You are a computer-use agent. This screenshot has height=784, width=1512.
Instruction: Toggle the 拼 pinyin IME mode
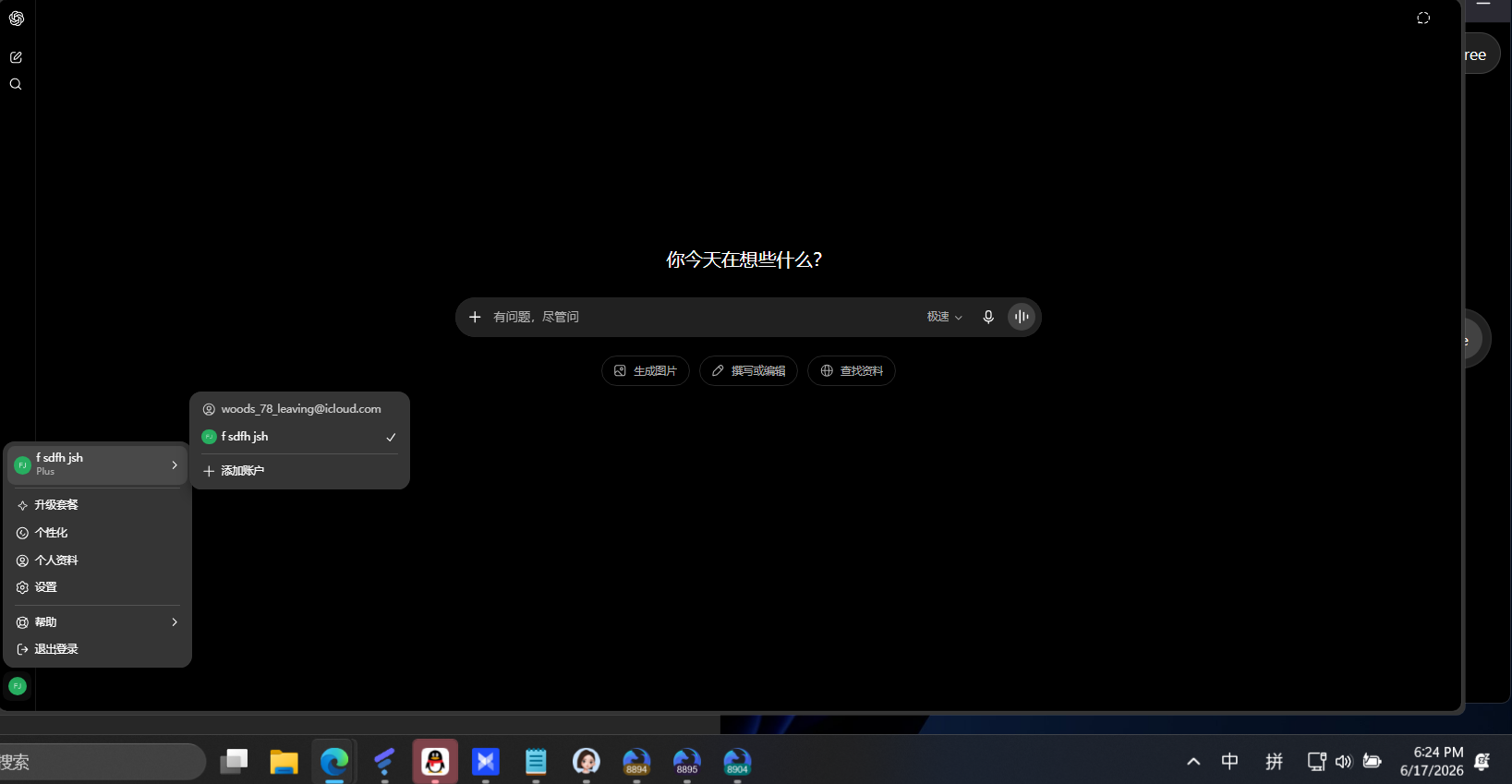1275,762
